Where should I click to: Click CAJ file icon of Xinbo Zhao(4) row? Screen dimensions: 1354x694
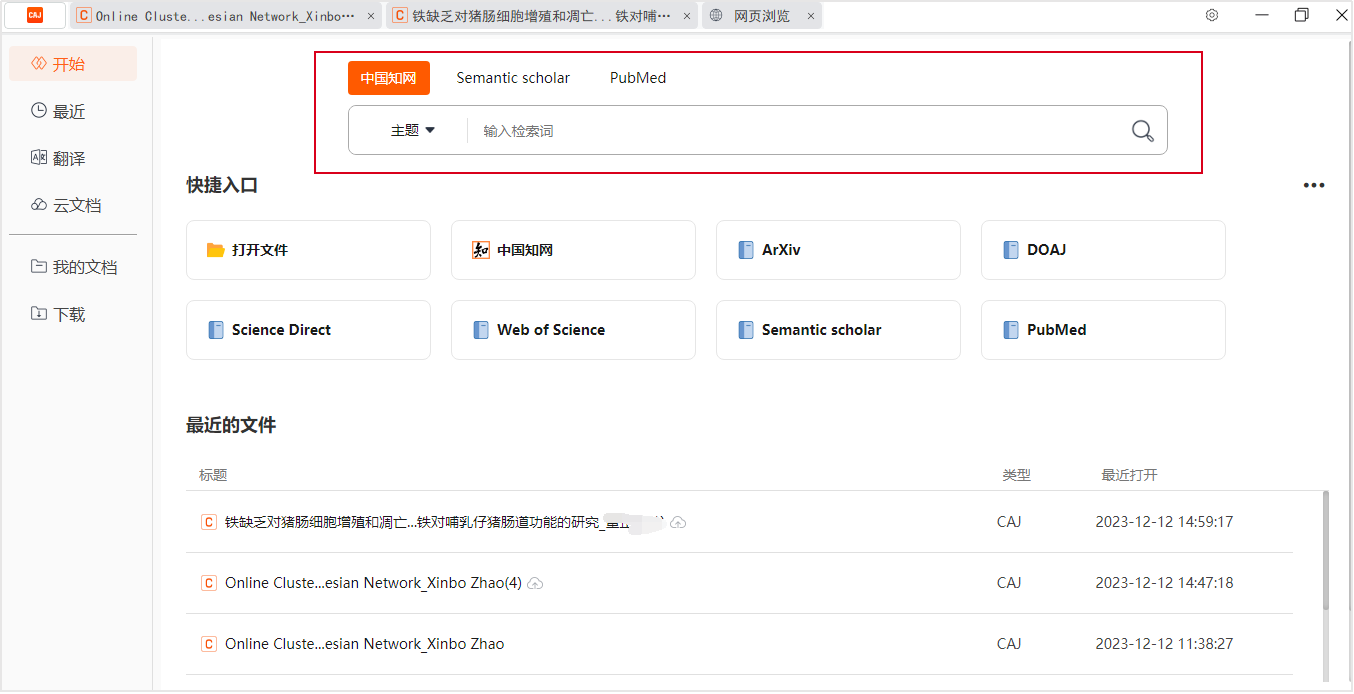coord(209,583)
